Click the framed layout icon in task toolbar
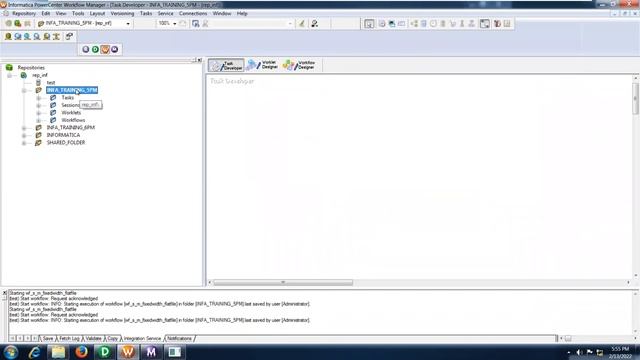The height and width of the screenshot is (360, 640). [x=484, y=24]
